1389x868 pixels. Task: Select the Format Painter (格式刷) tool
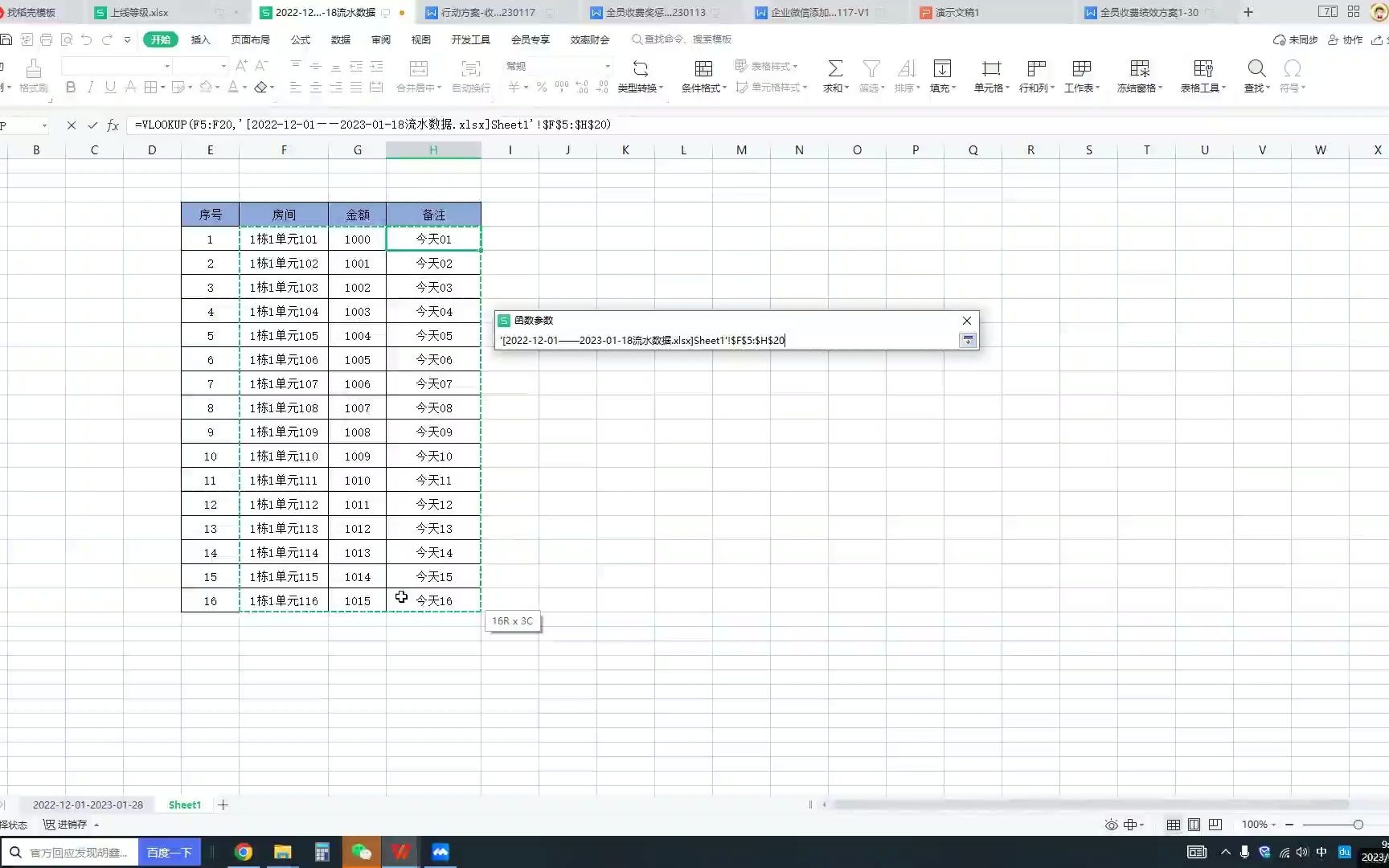click(34, 76)
